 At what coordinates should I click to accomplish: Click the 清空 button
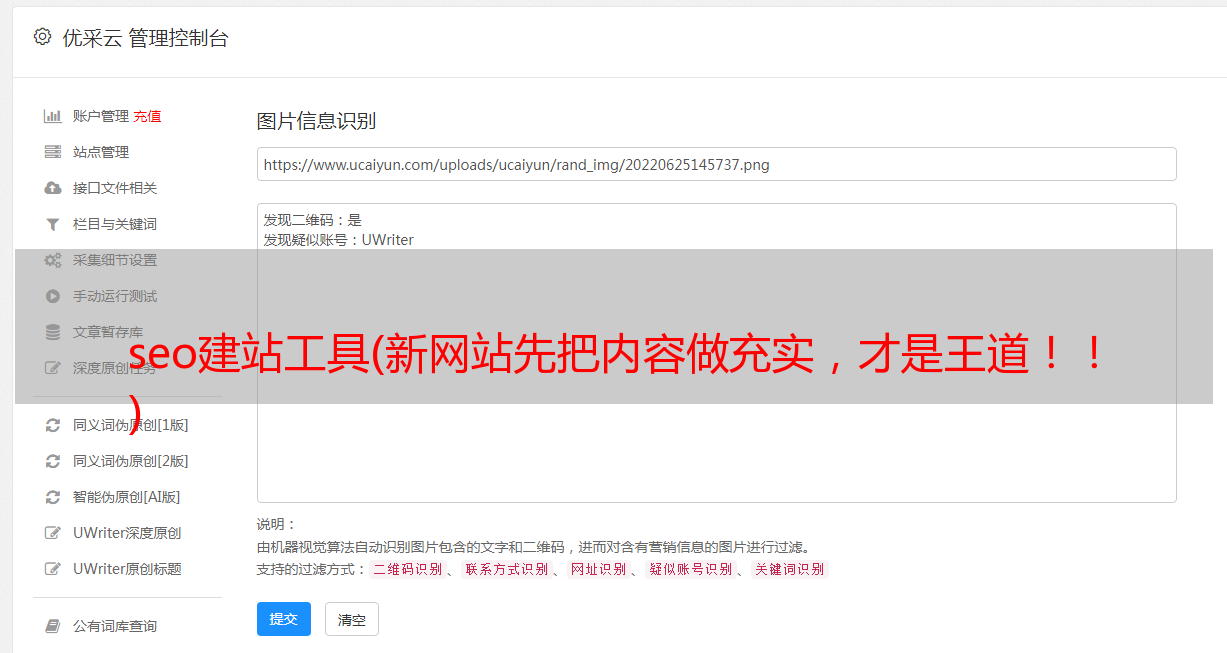tap(352, 619)
